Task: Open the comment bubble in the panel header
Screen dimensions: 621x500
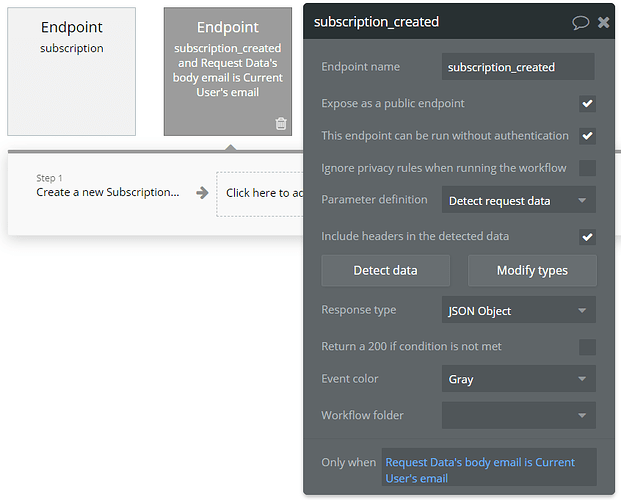Action: [x=580, y=22]
